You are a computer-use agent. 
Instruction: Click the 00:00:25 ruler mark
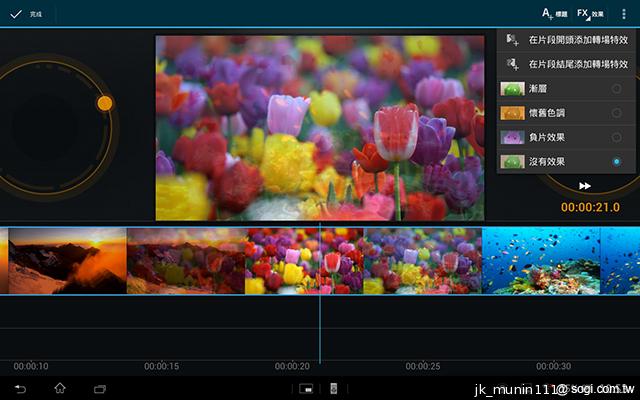click(423, 366)
